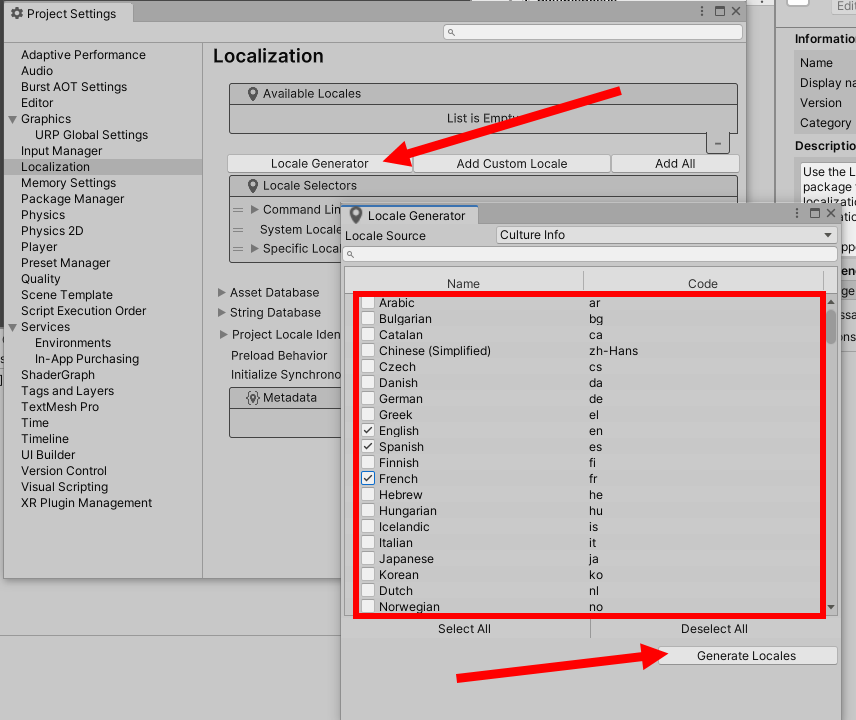Open the Visual Scripting settings category
This screenshot has height=720, width=856.
tap(64, 487)
